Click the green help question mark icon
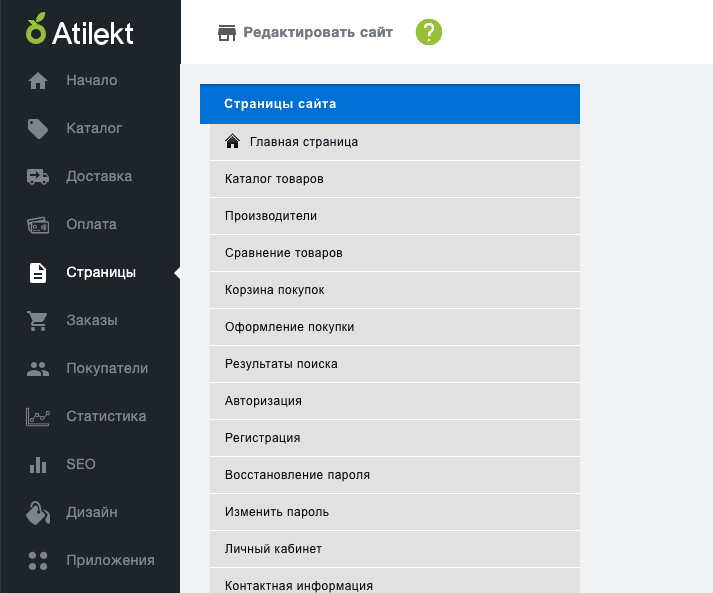The image size is (713, 593). click(x=429, y=32)
